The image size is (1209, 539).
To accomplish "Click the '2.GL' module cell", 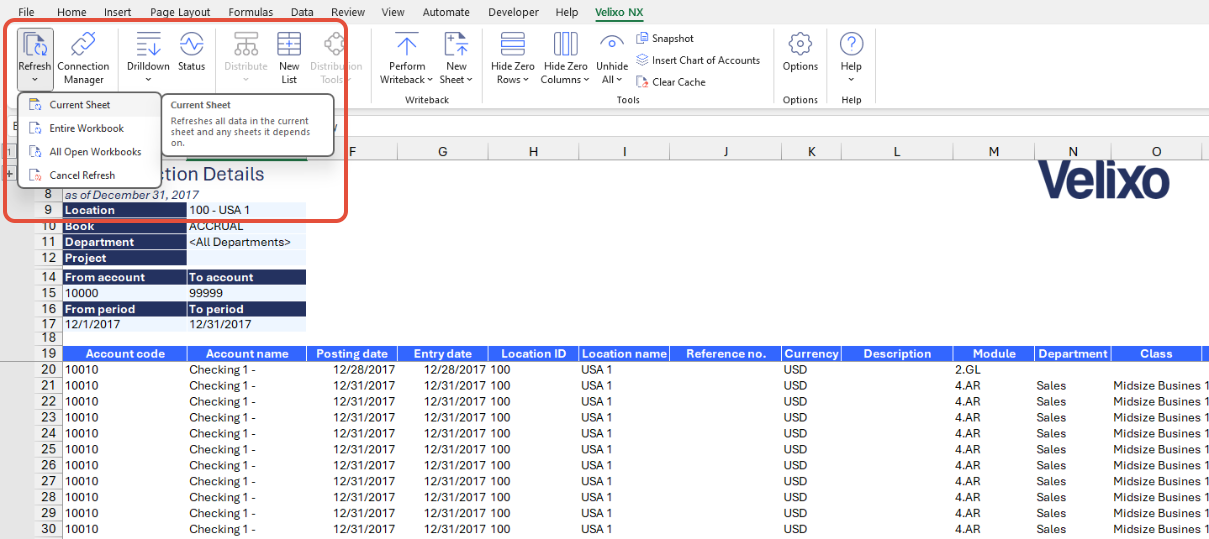I will (x=993, y=369).
